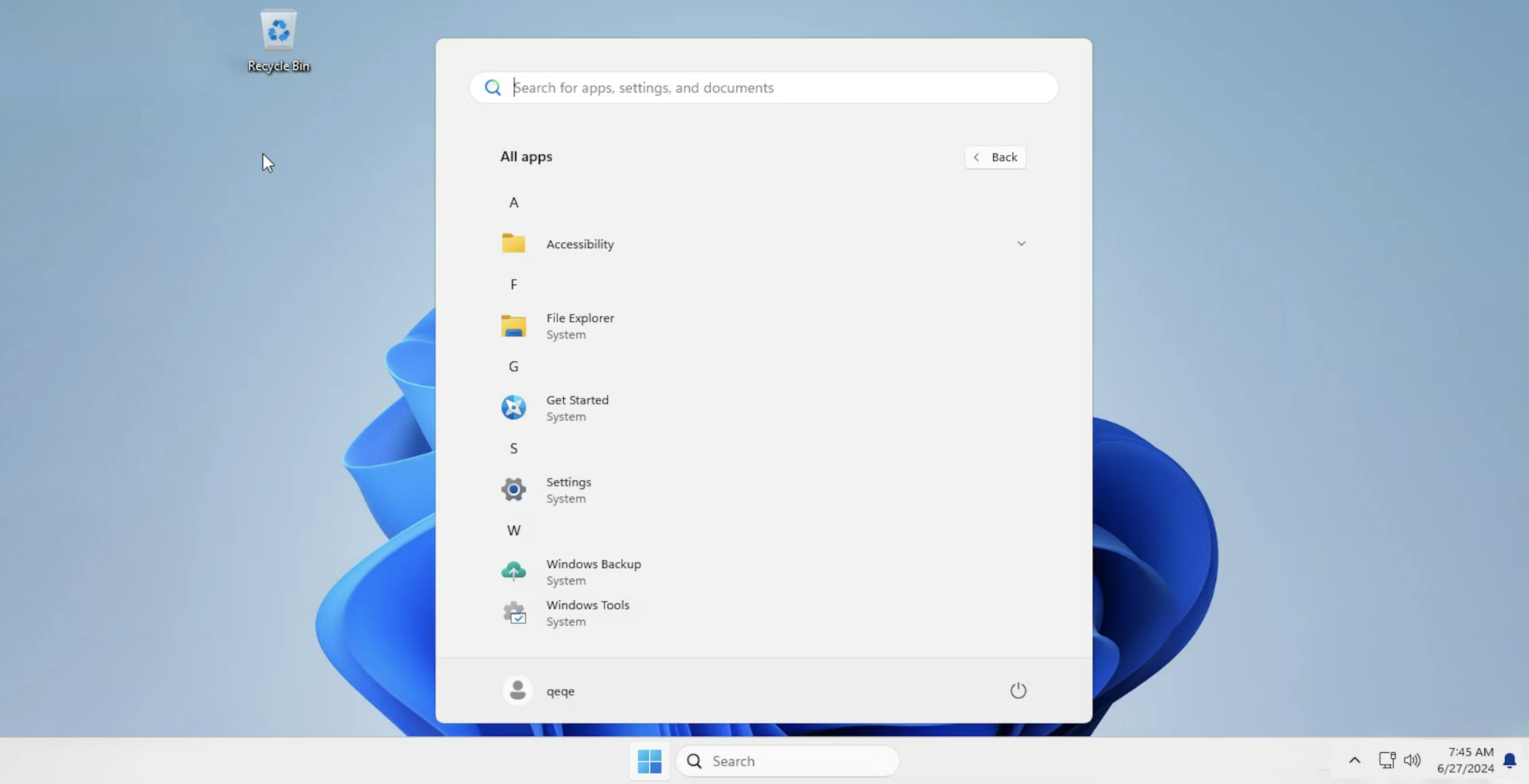Screen dimensions: 1529x784
Task: Open Windows Tools
Action: click(x=587, y=613)
